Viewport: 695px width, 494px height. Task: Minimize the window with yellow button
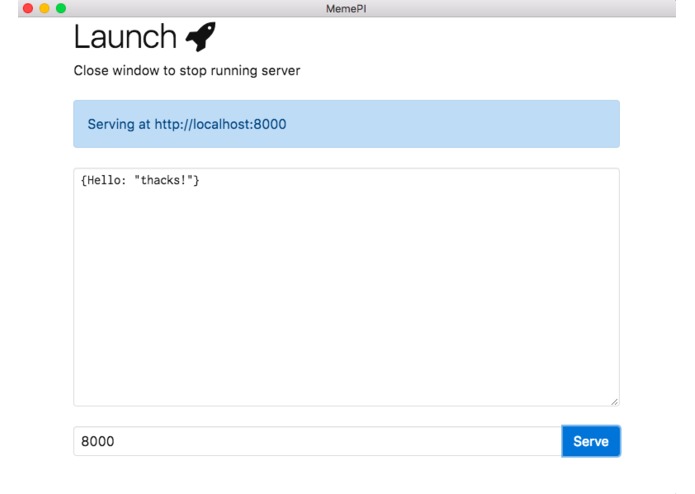pos(44,8)
